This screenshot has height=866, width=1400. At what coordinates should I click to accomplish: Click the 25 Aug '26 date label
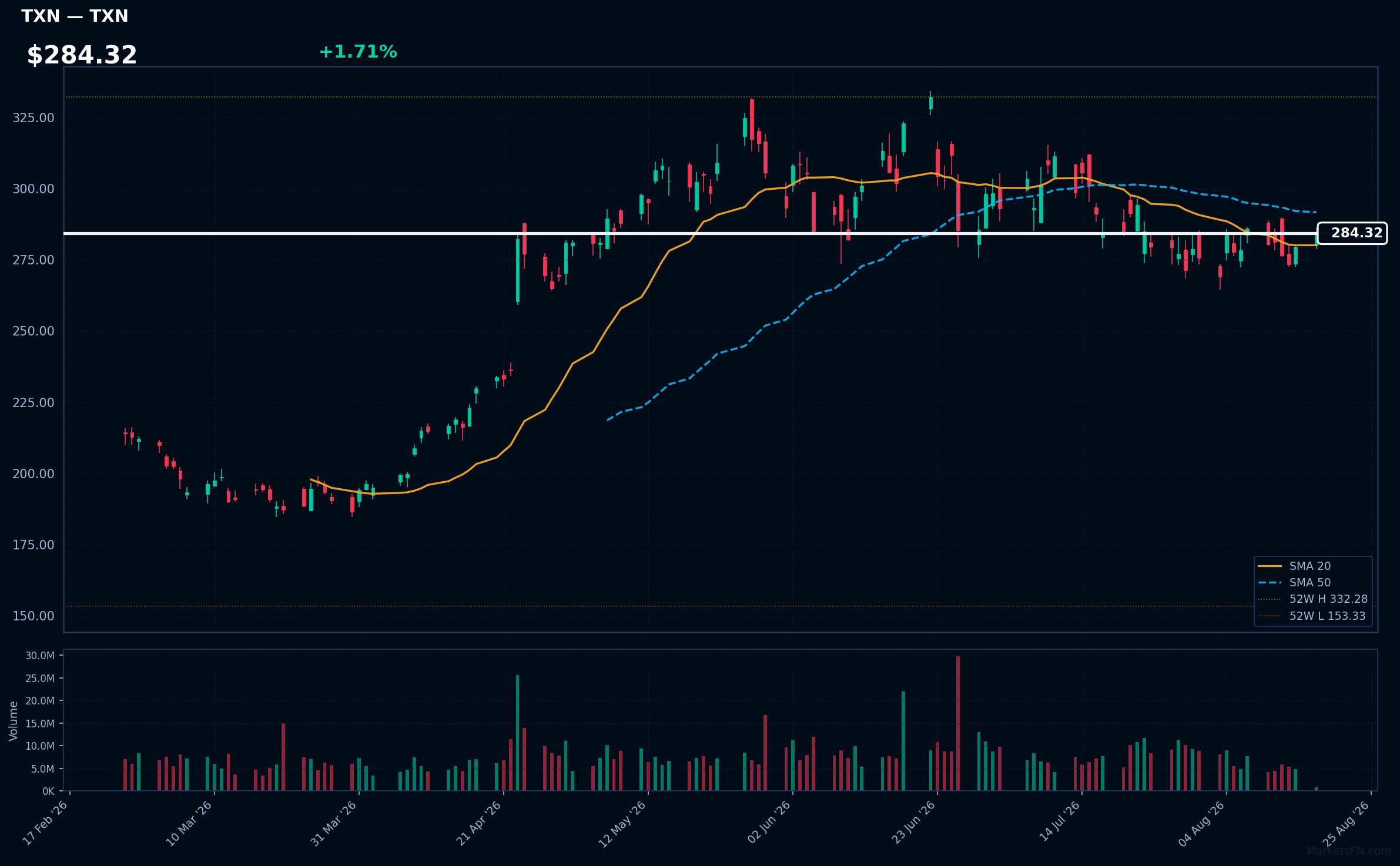pos(1346,823)
